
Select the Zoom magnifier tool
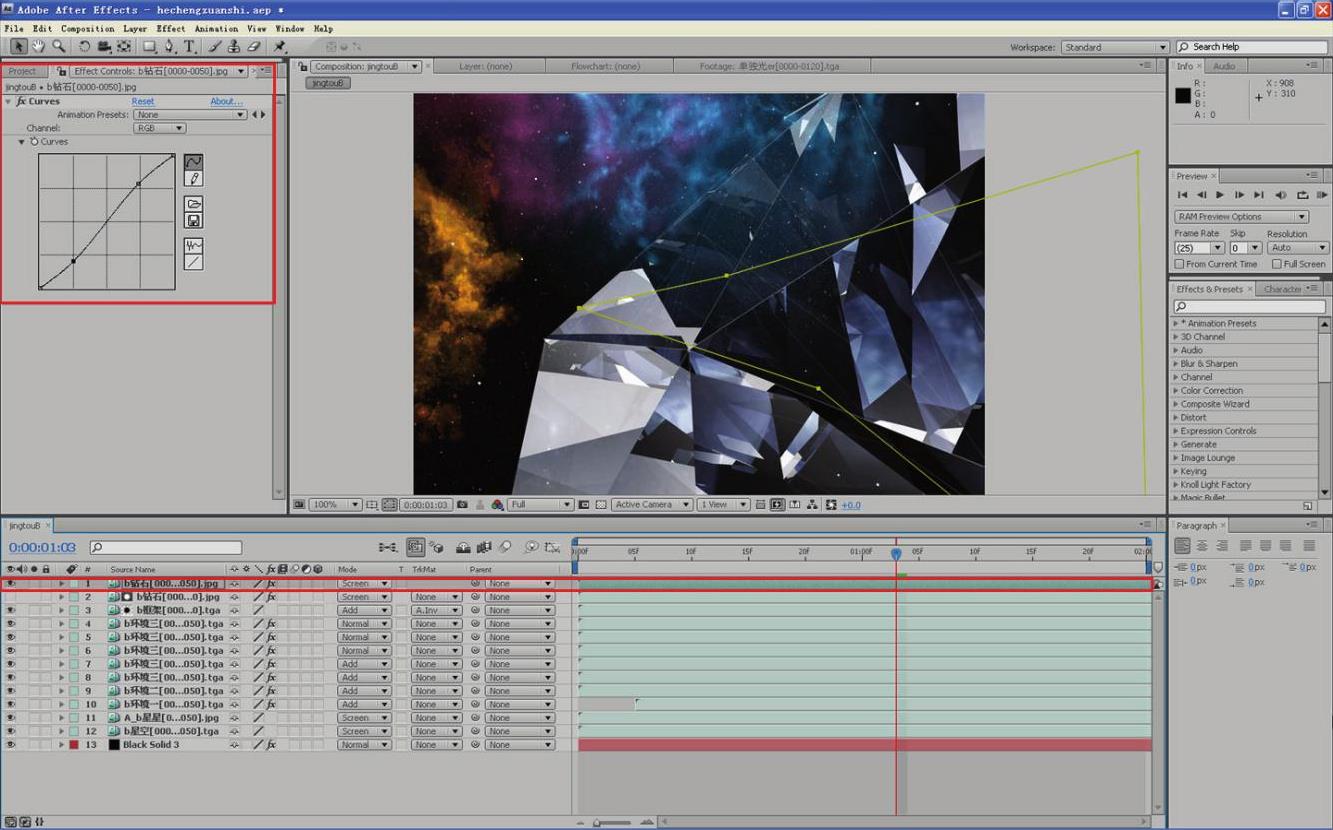(x=59, y=46)
